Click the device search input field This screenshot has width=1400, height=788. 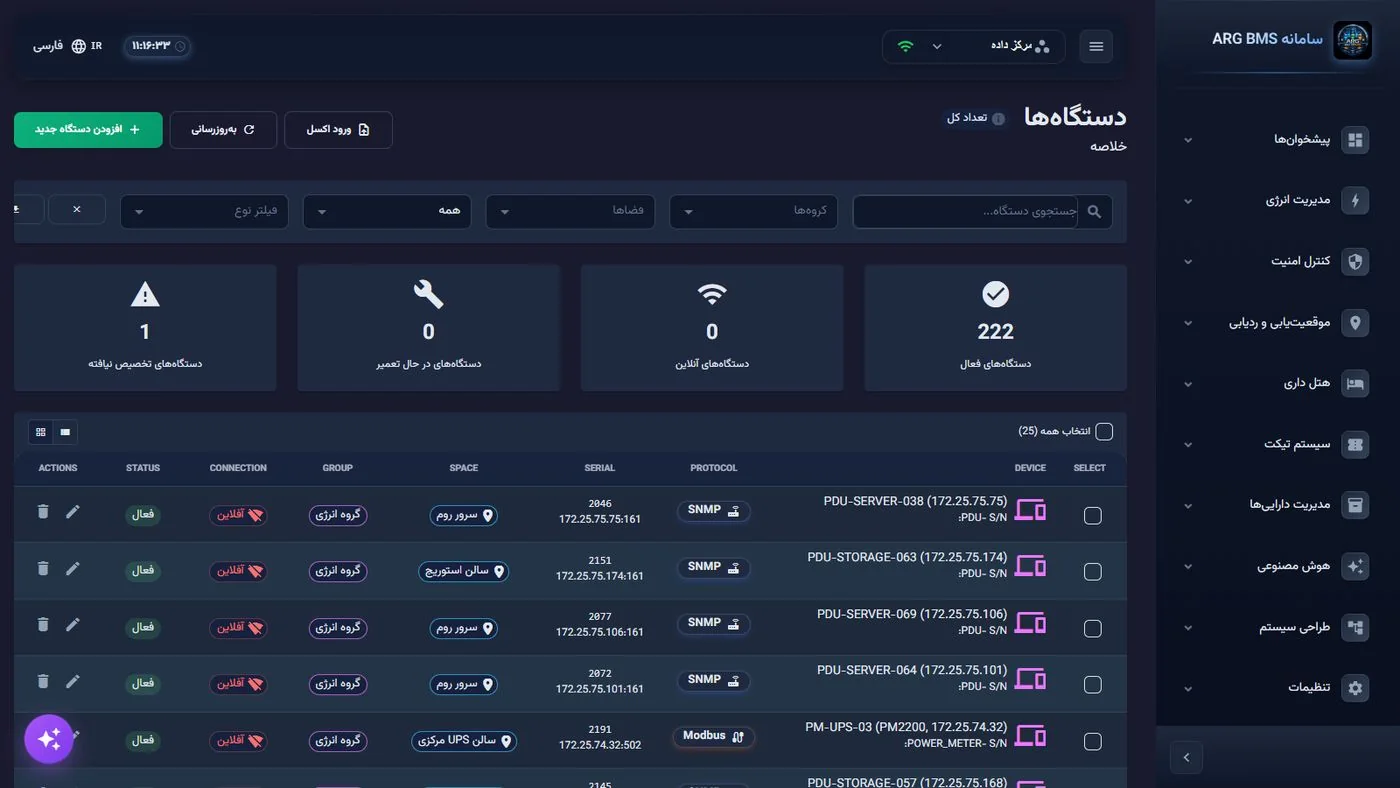[x=966, y=212]
